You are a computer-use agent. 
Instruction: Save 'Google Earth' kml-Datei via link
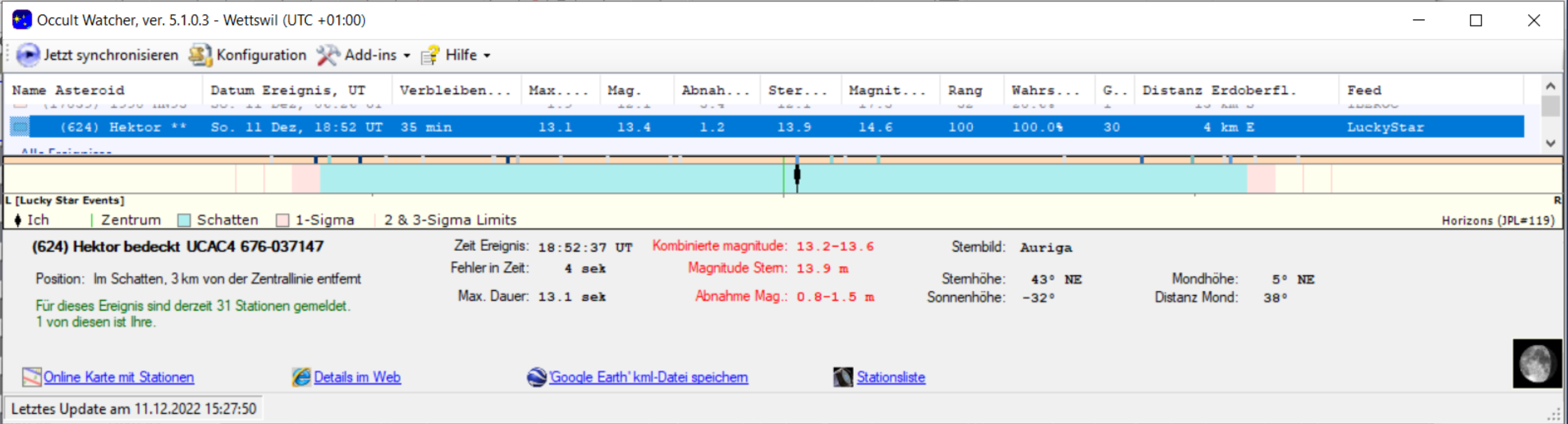tap(648, 377)
